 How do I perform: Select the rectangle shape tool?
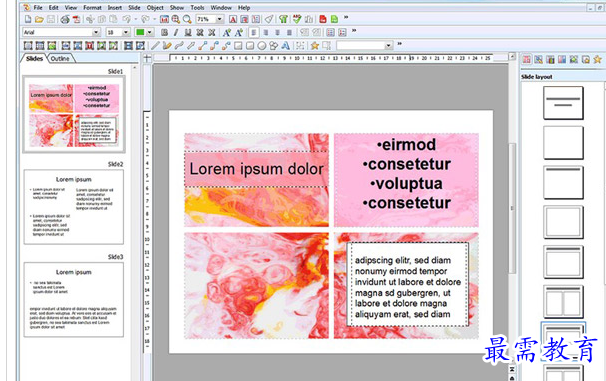[x=238, y=46]
